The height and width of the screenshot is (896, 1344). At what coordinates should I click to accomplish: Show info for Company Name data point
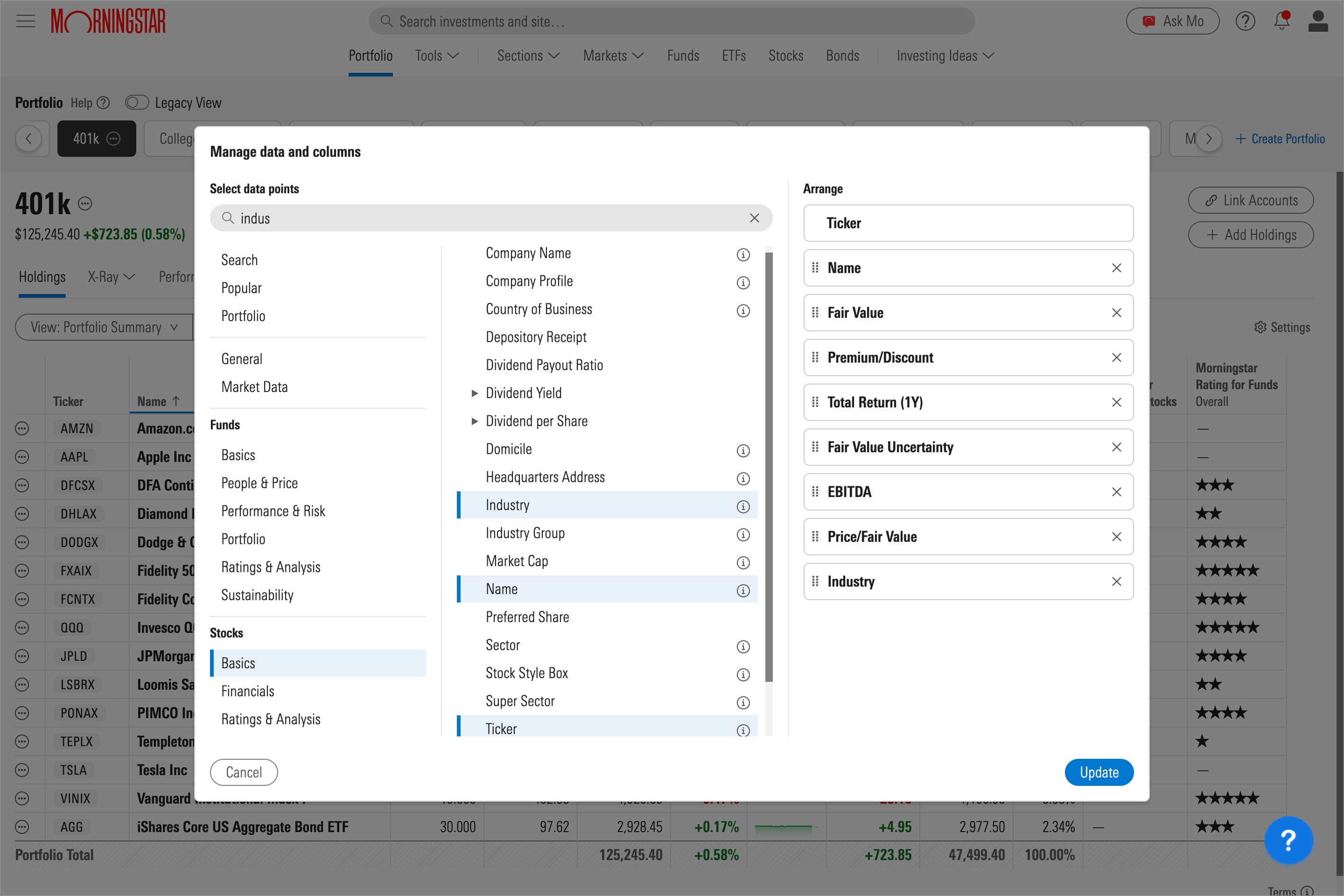click(x=743, y=255)
